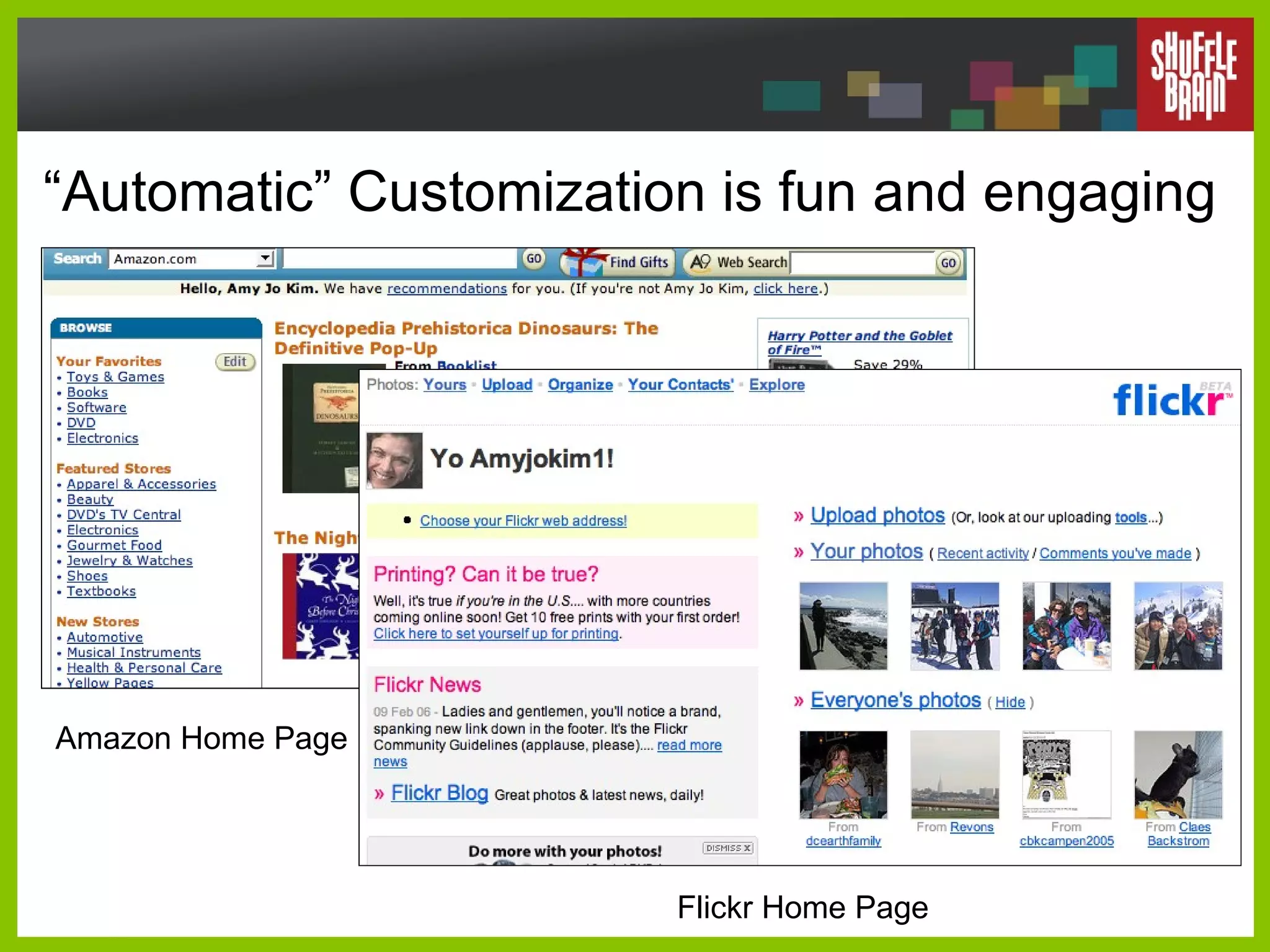Open the Flickr Blog link
The width and height of the screenshot is (1270, 952).
[x=440, y=793]
